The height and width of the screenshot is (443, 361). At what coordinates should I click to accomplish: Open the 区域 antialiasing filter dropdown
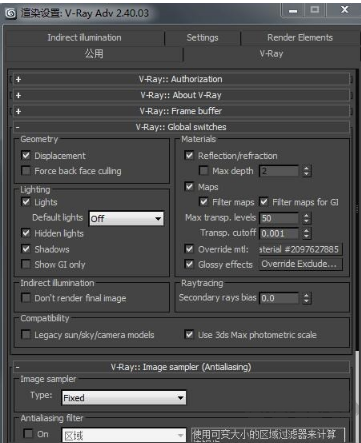click(124, 435)
